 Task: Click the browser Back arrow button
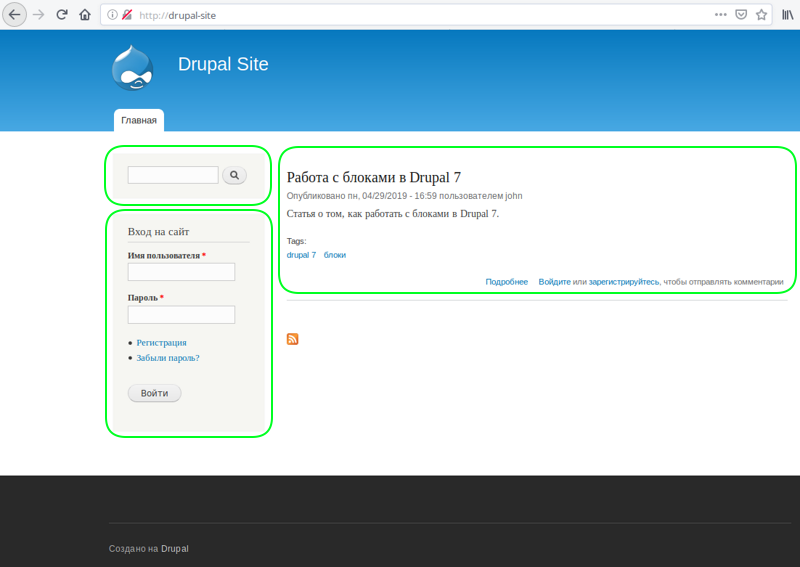point(14,14)
